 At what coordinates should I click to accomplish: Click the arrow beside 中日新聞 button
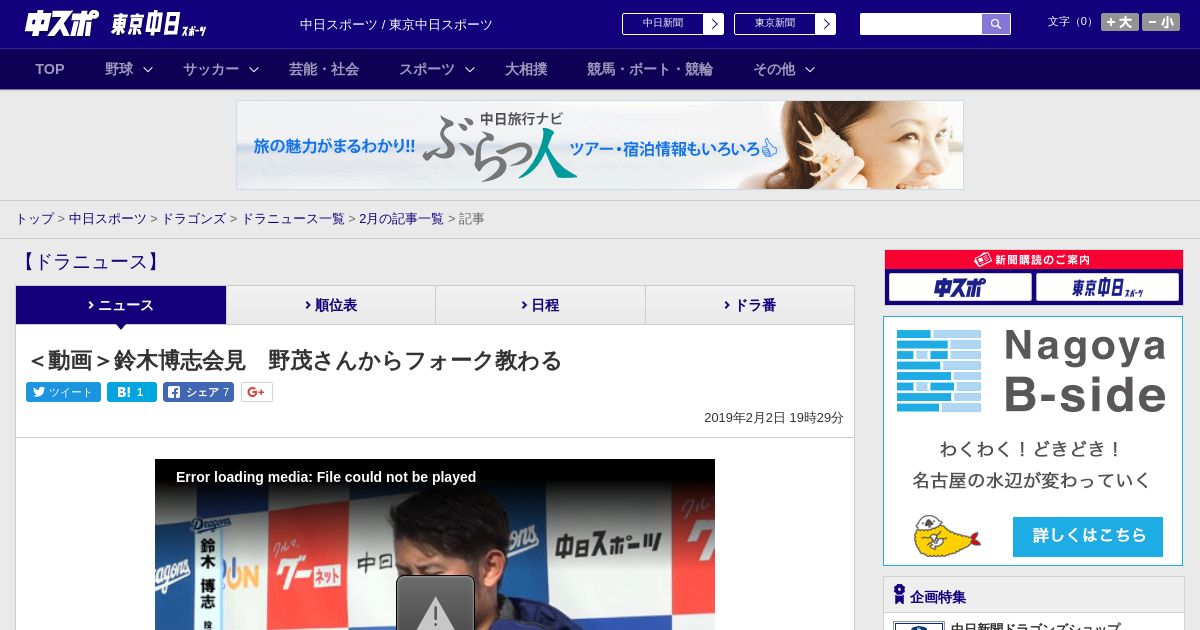[714, 24]
